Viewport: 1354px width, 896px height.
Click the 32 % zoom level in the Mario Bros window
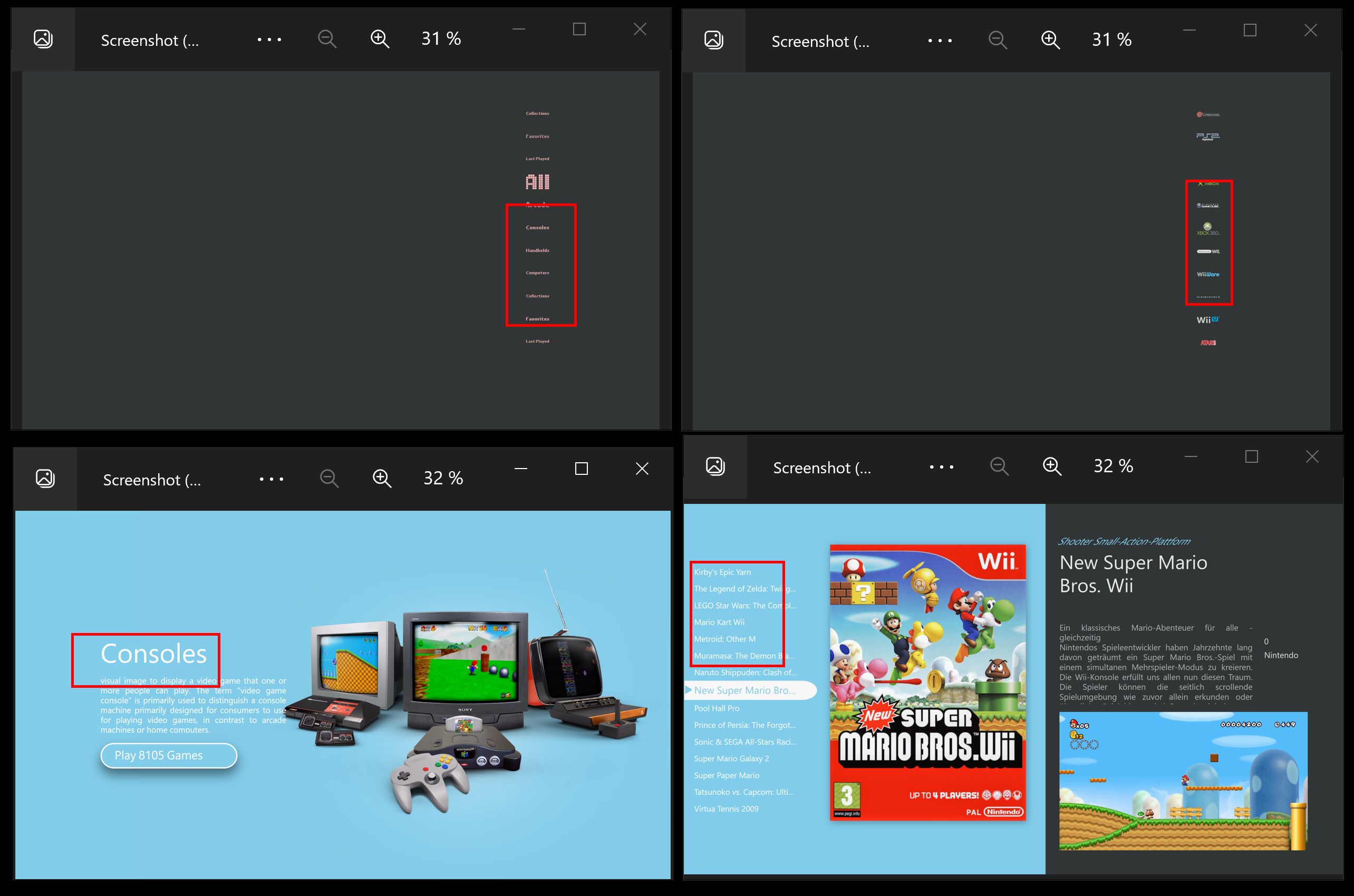point(1113,466)
